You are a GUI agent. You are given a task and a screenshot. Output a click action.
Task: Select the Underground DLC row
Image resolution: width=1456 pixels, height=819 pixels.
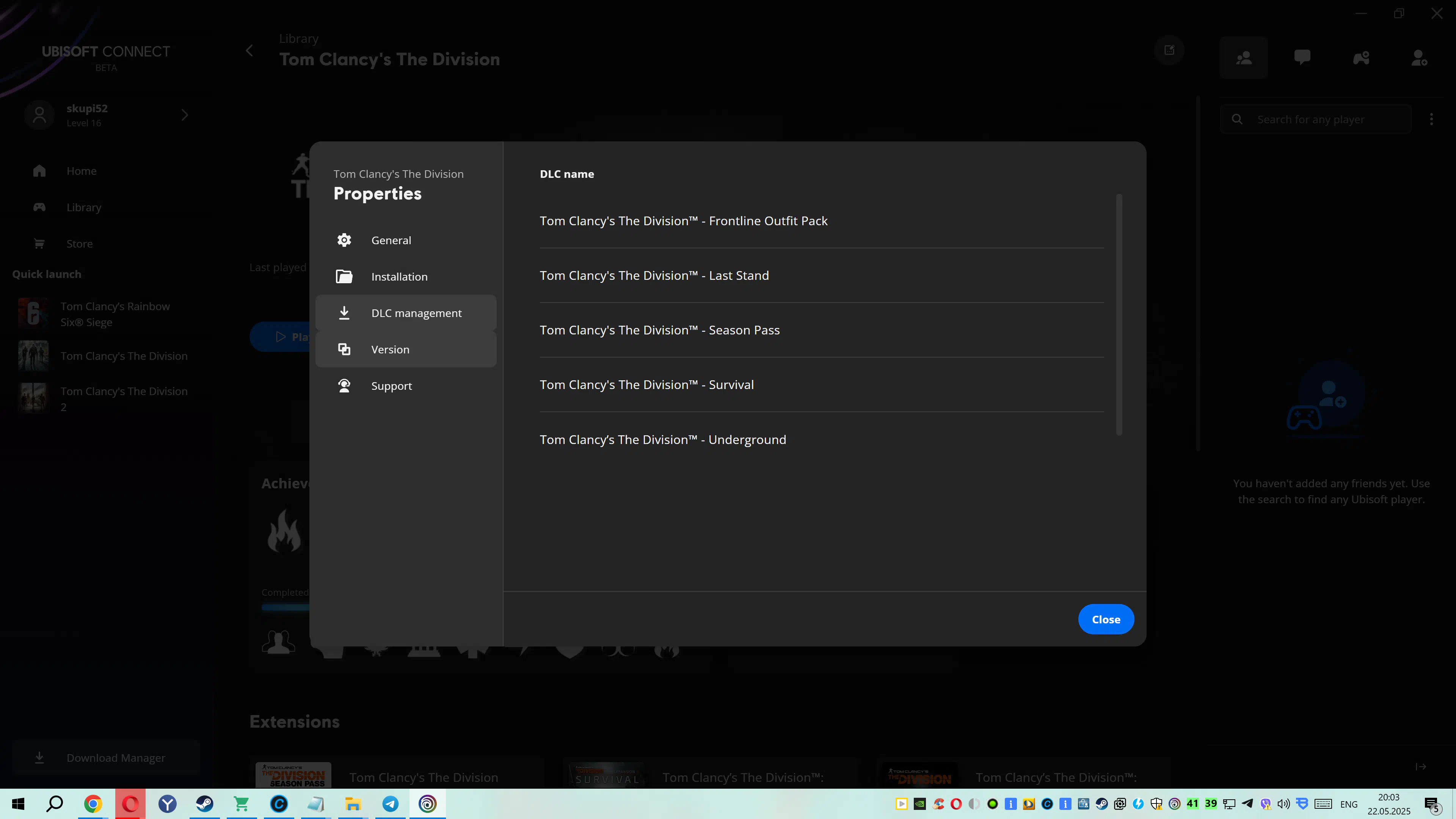click(821, 440)
